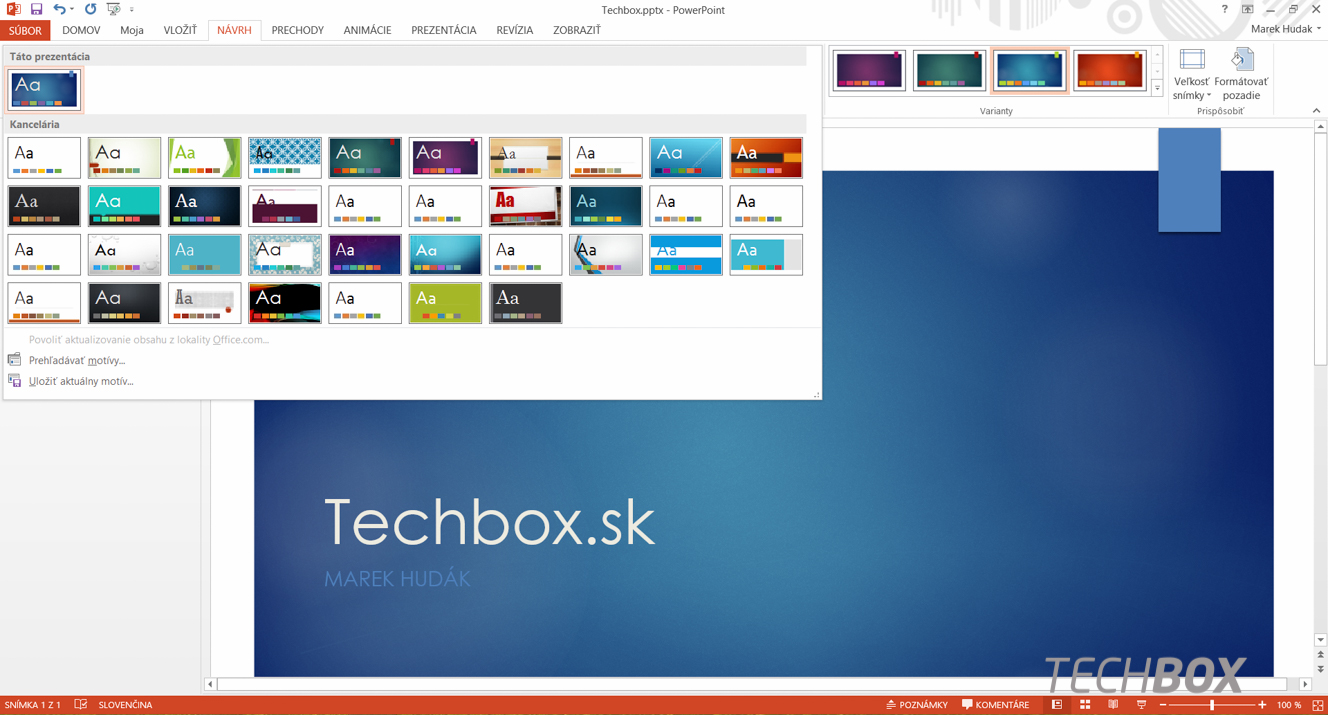Viewport: 1328px width, 715px height.
Task: Open the REVÍZIA ribbon tab
Action: pyautogui.click(x=514, y=30)
